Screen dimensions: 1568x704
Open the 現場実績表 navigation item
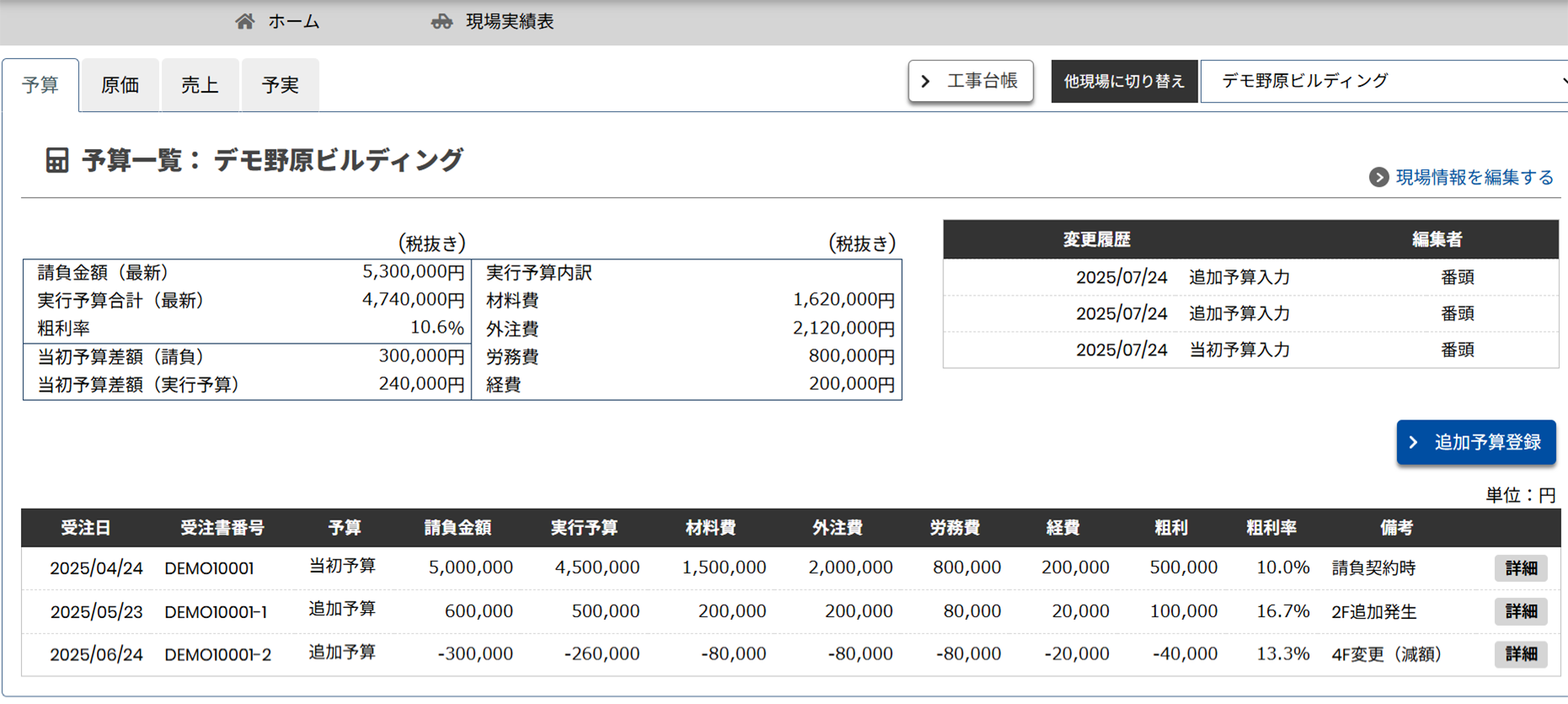tap(509, 22)
